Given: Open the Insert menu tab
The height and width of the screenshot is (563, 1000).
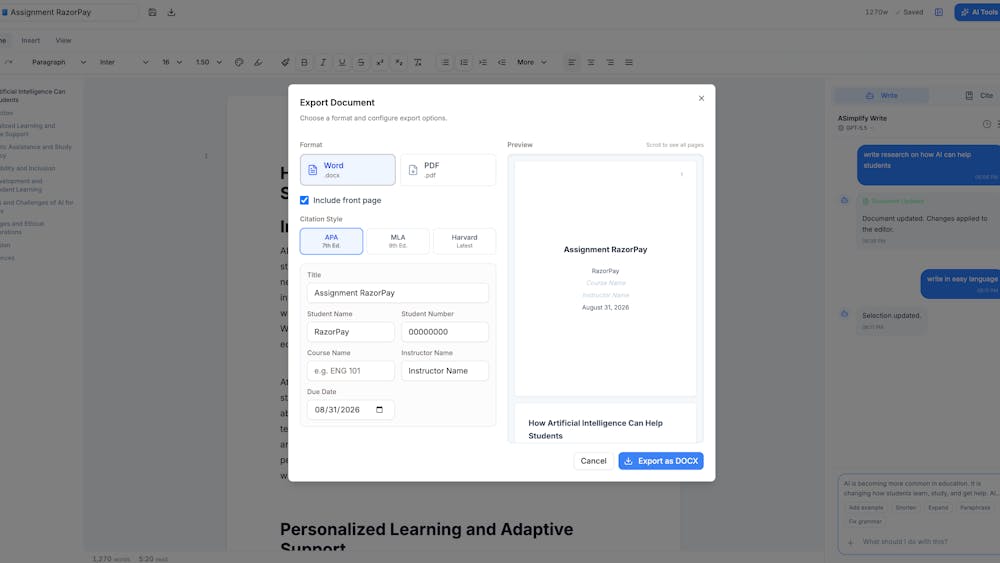Looking at the screenshot, I should click(31, 40).
